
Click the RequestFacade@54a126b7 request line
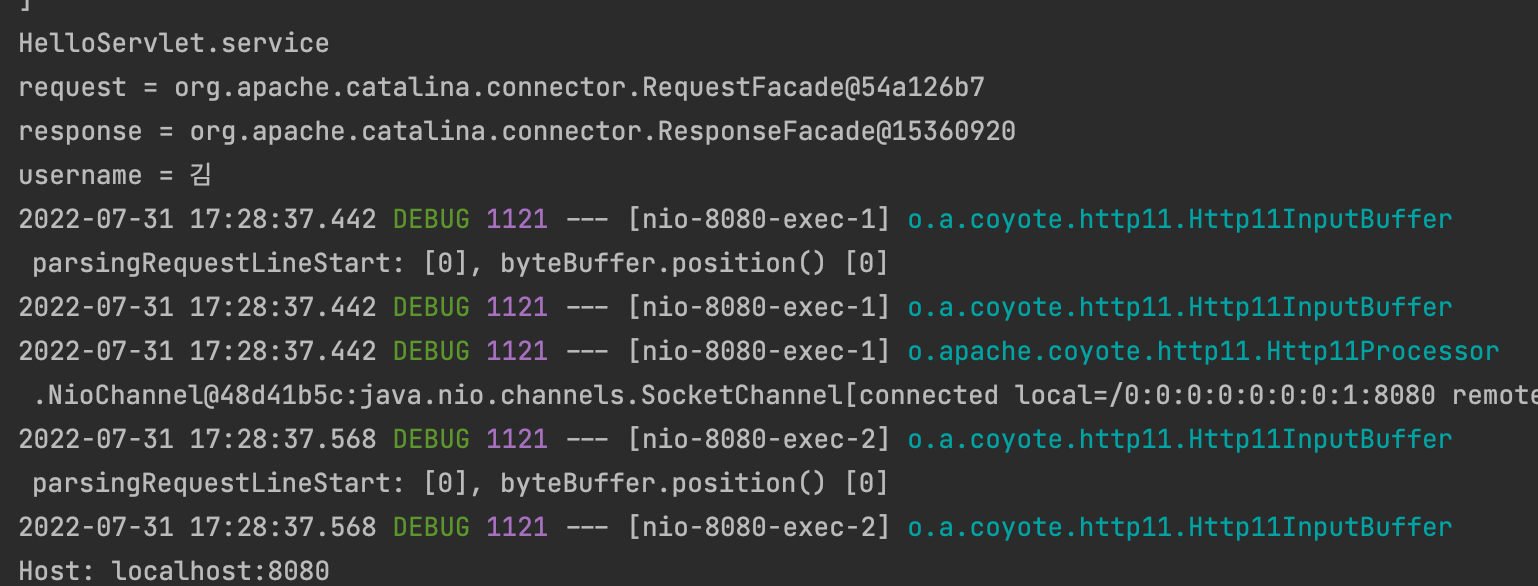tap(502, 88)
